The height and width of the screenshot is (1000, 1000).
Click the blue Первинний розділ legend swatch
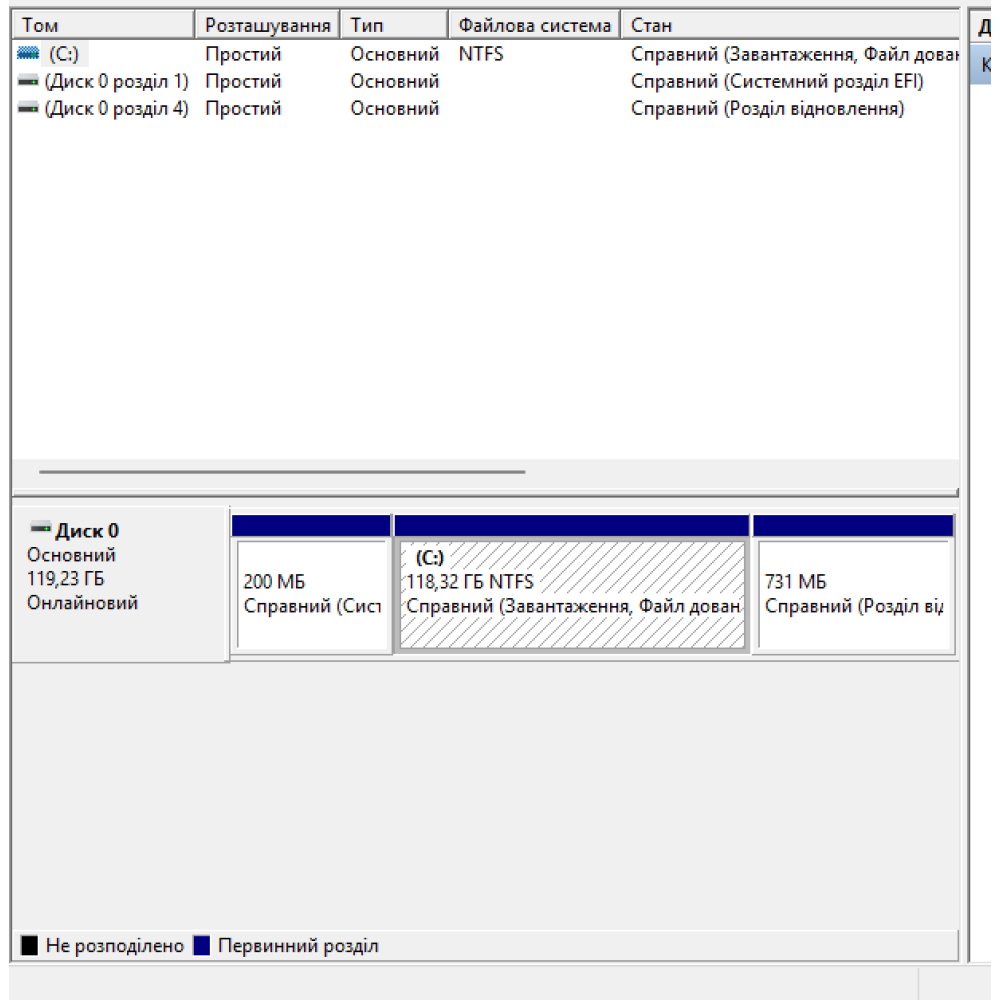coord(202,945)
